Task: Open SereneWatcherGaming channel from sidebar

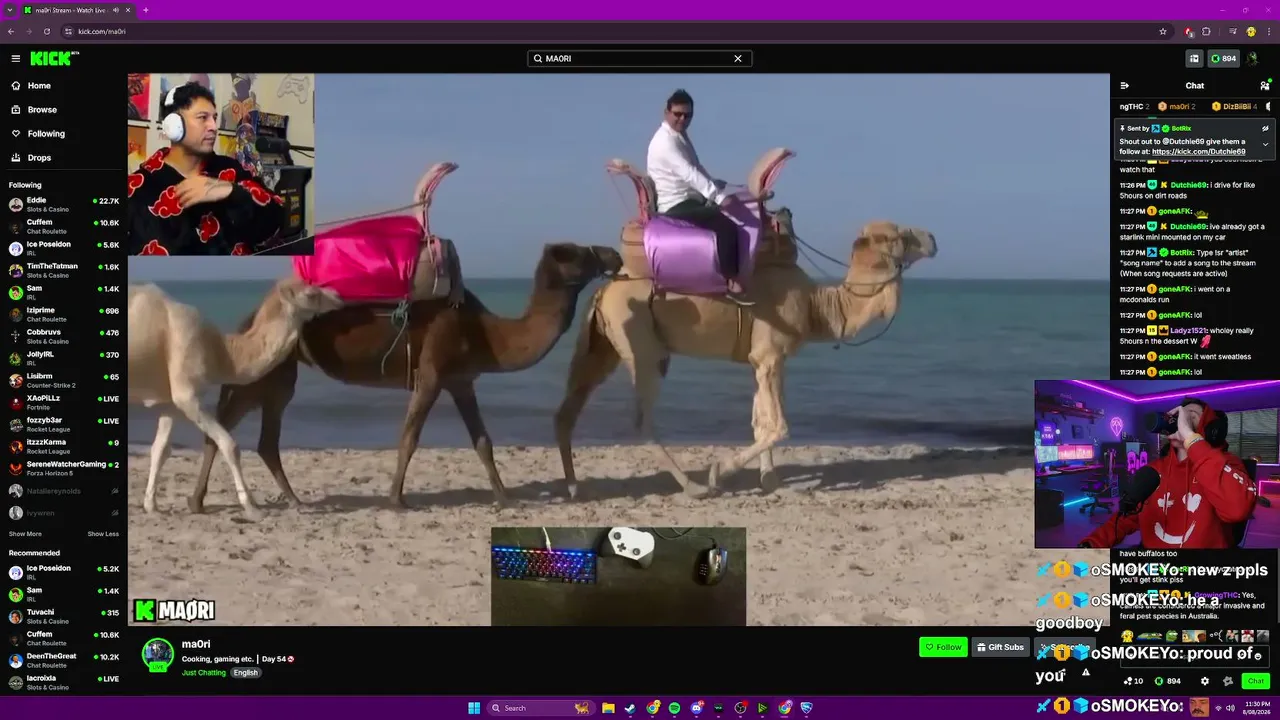Action: [64, 468]
